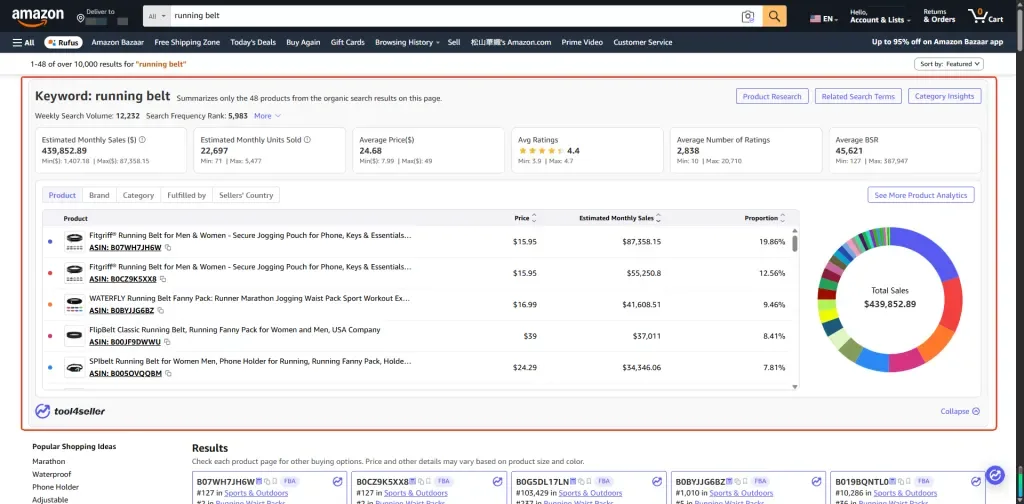This screenshot has width=1024, height=504.
Task: Open Account & Lists menu
Action: [880, 16]
